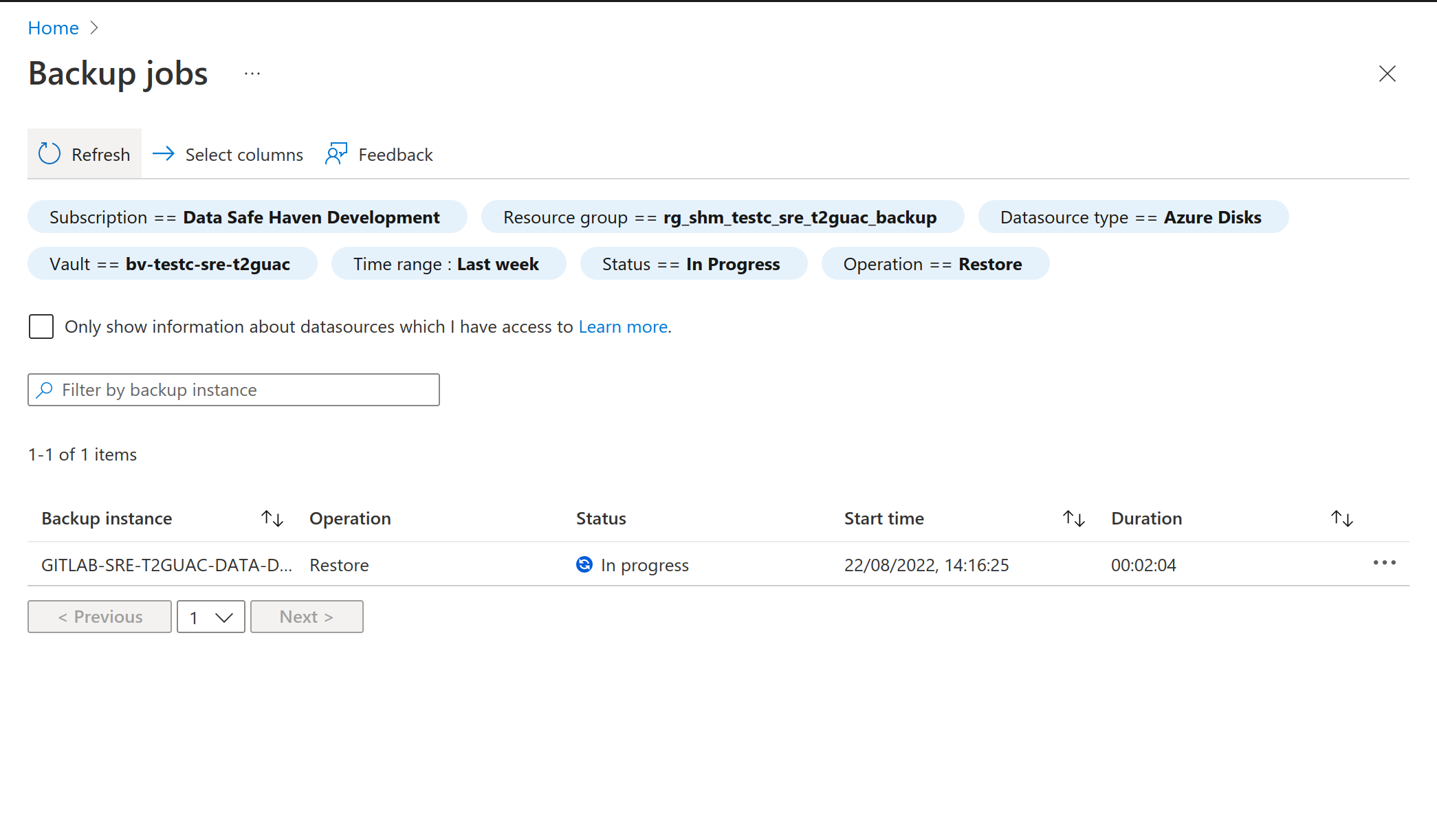This screenshot has width=1437, height=840.
Task: Click the Refresh button
Action: [x=85, y=154]
